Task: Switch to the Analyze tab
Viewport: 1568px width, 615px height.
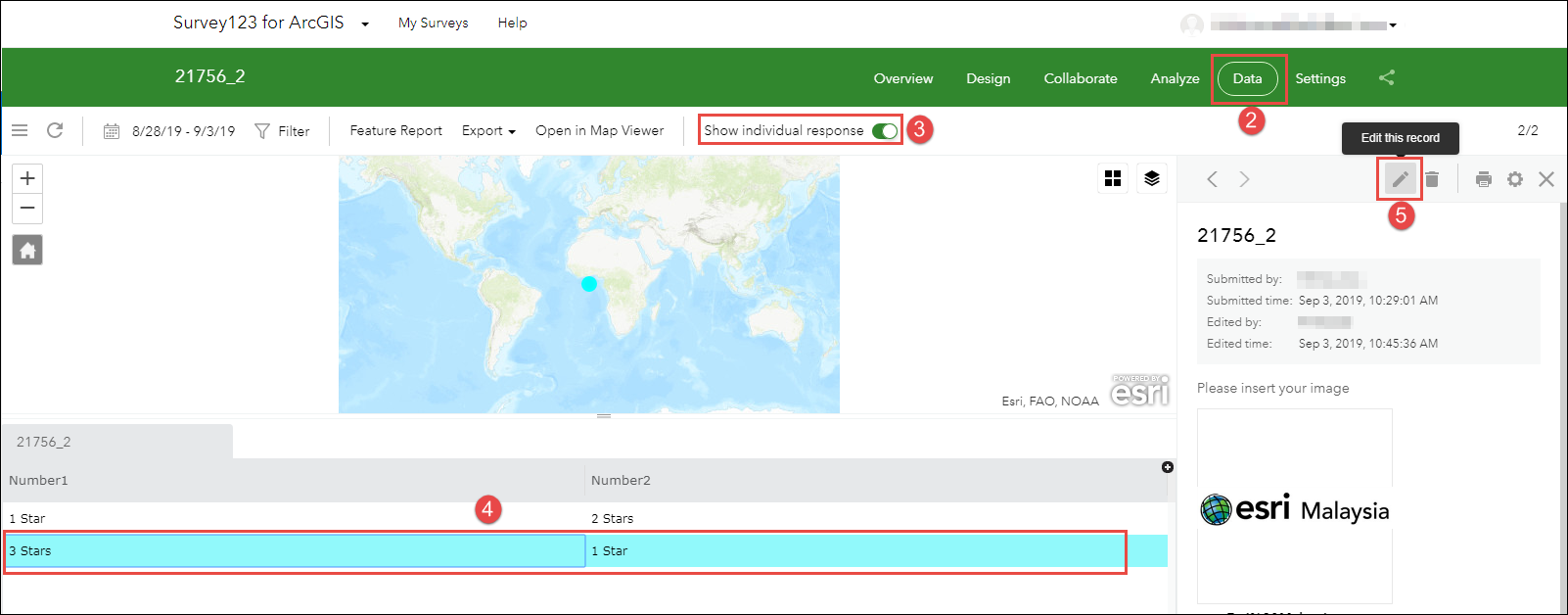Action: [1175, 78]
